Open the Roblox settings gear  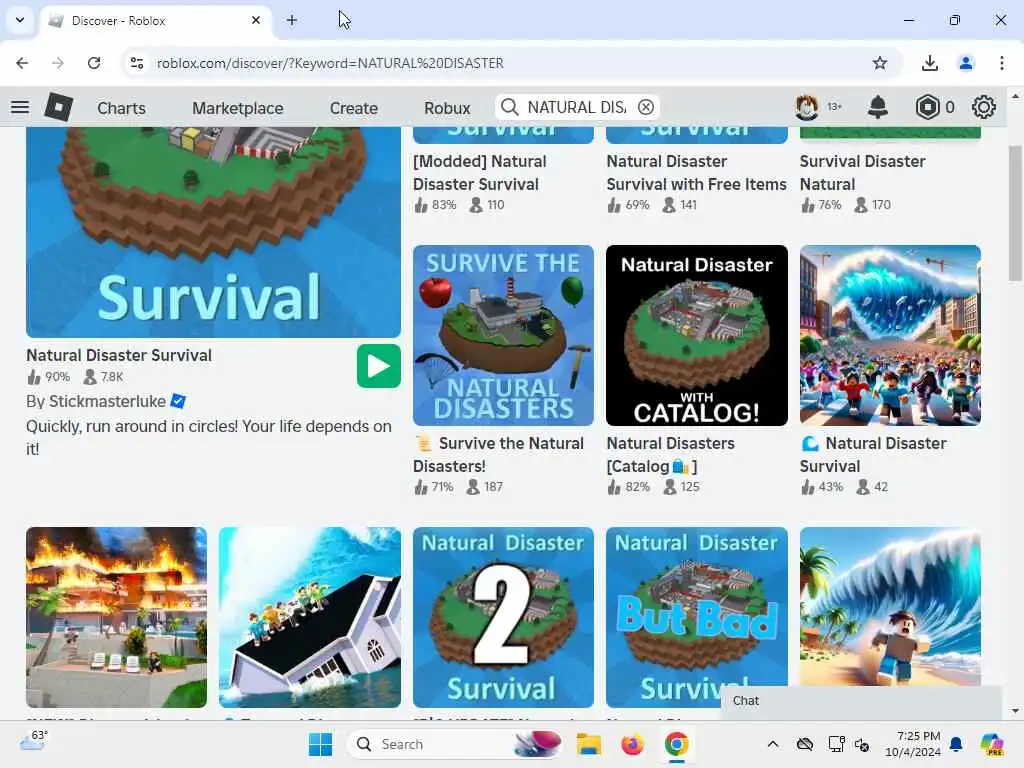click(984, 107)
